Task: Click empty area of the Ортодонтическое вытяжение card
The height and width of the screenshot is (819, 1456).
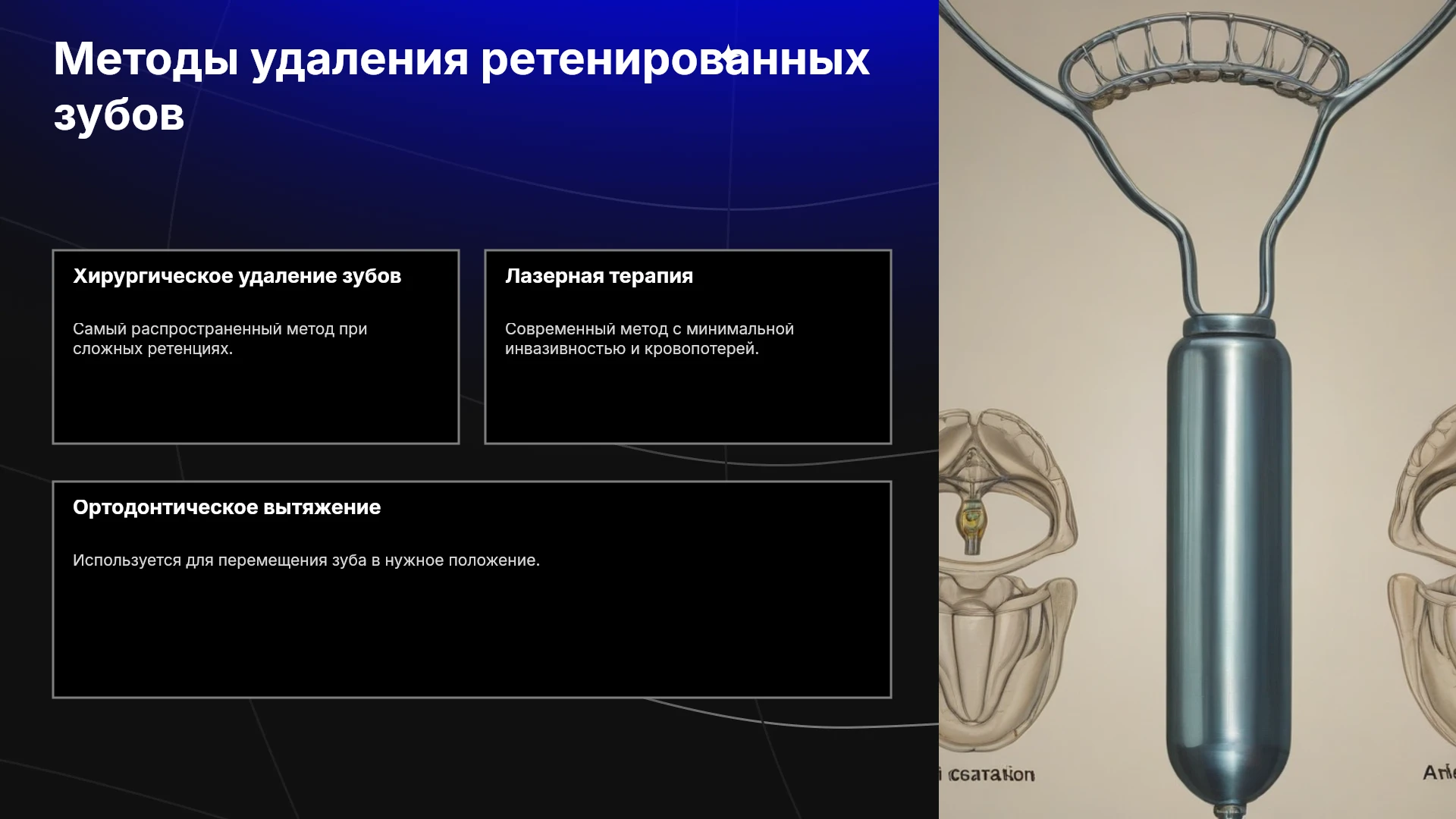Action: click(x=472, y=637)
